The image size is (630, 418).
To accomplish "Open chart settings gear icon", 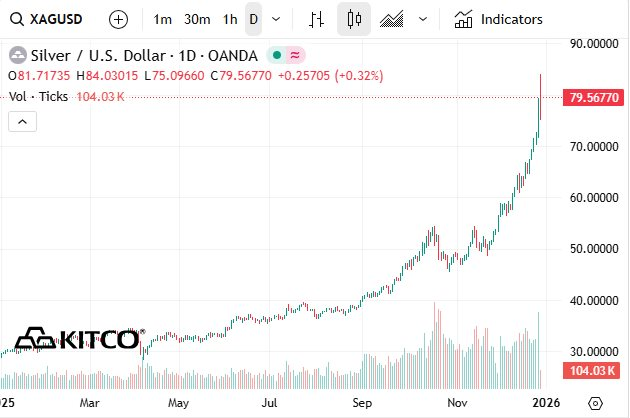I will (x=596, y=403).
